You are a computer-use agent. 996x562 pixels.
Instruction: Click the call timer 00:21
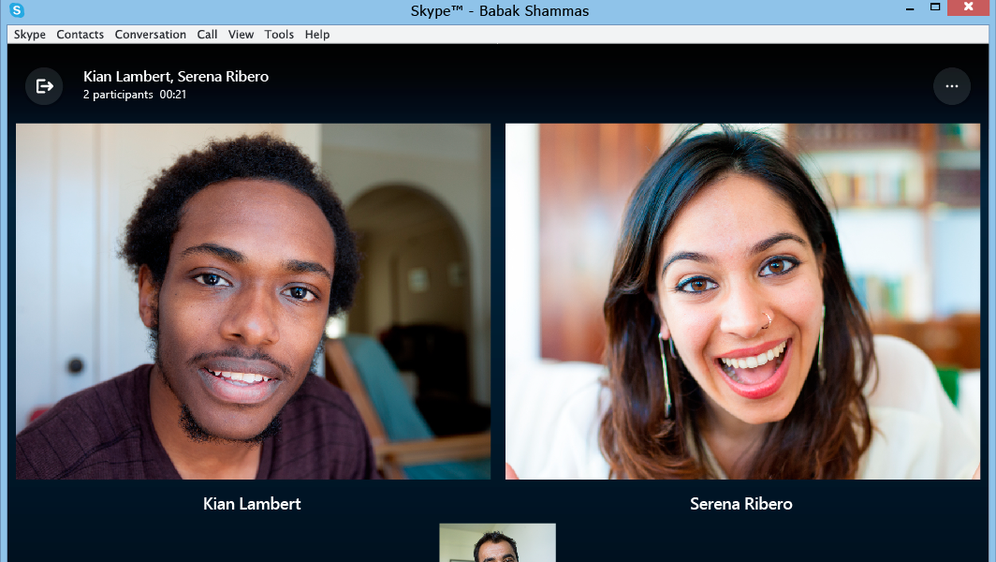[173, 95]
